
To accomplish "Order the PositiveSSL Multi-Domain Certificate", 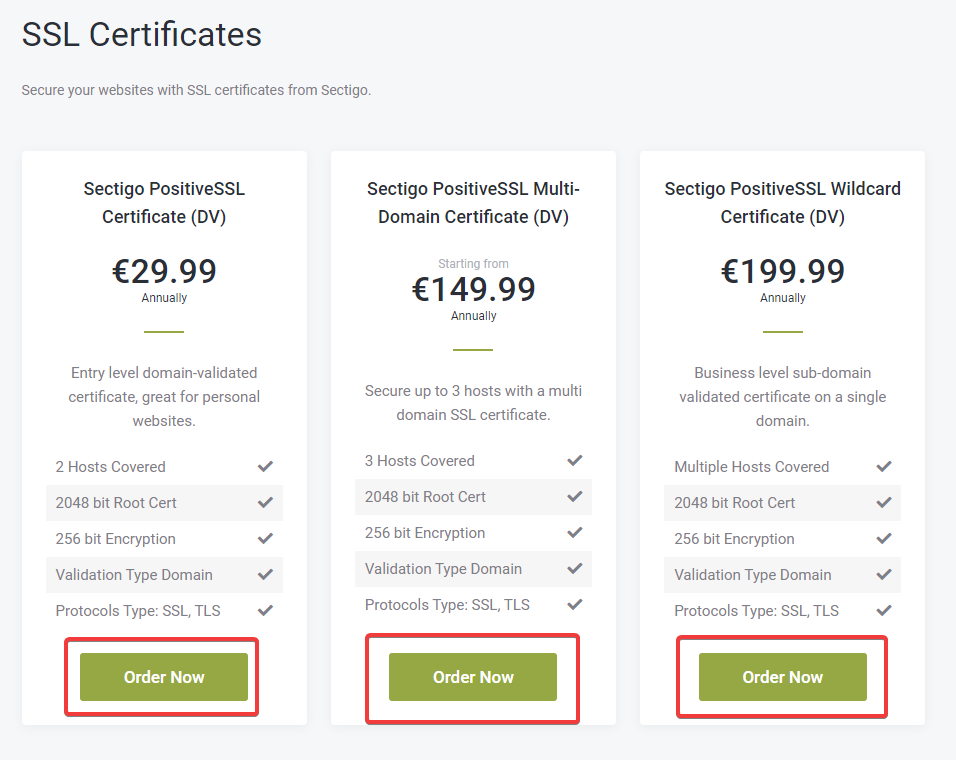I will [x=473, y=677].
